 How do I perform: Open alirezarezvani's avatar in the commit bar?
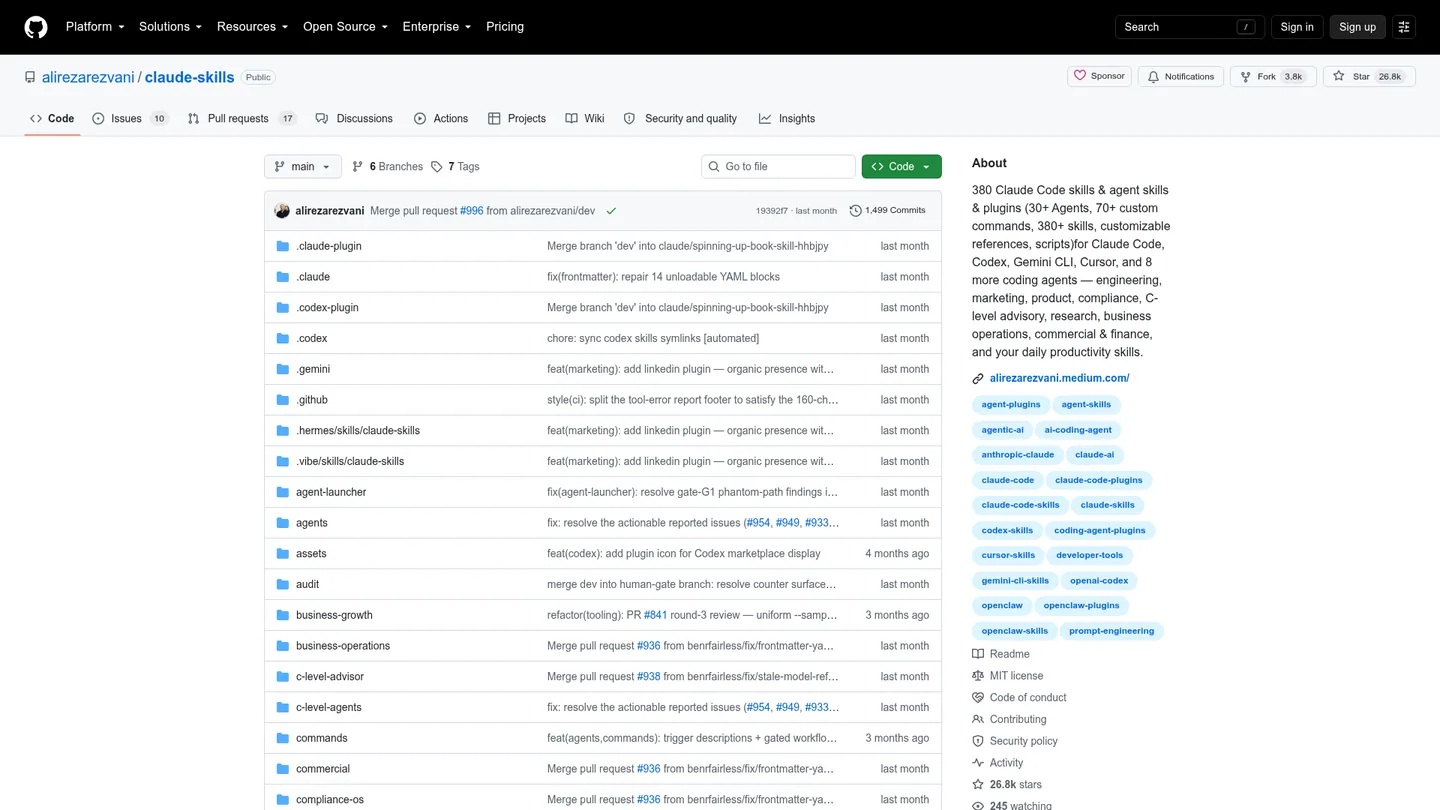[x=282, y=211]
